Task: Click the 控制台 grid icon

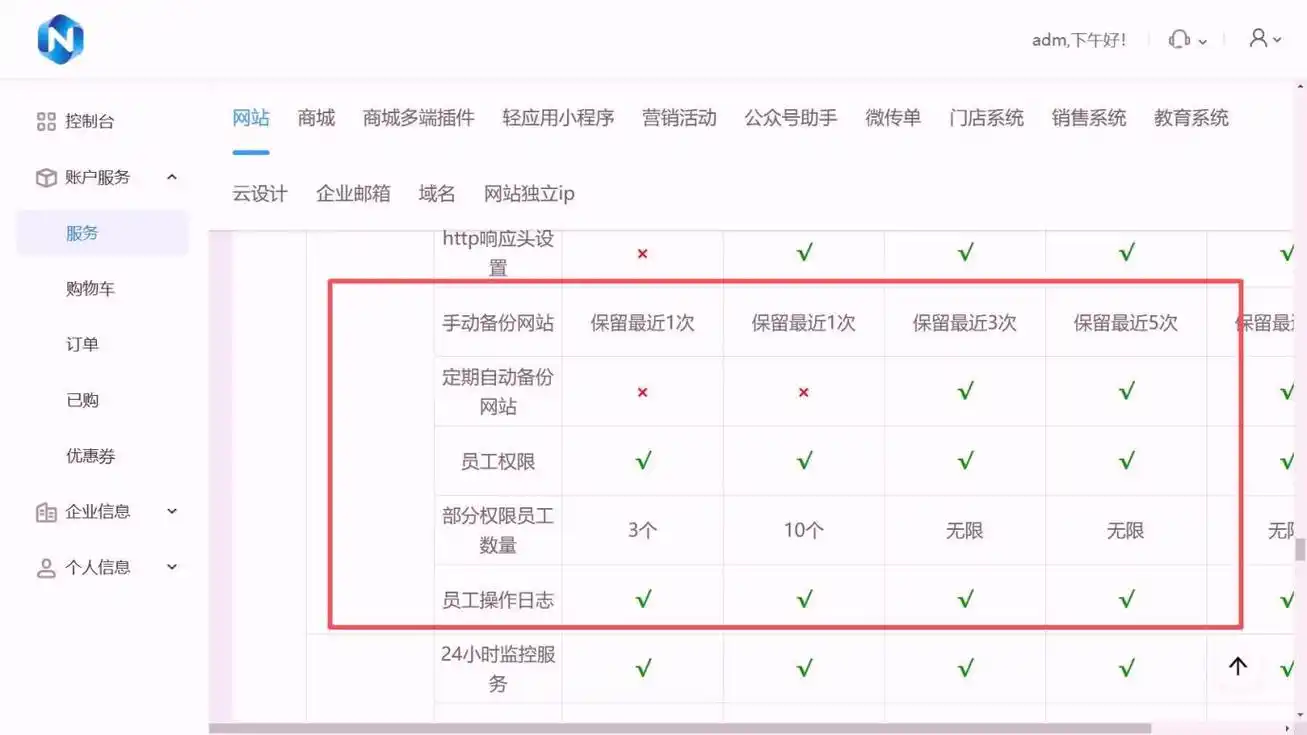Action: point(46,121)
